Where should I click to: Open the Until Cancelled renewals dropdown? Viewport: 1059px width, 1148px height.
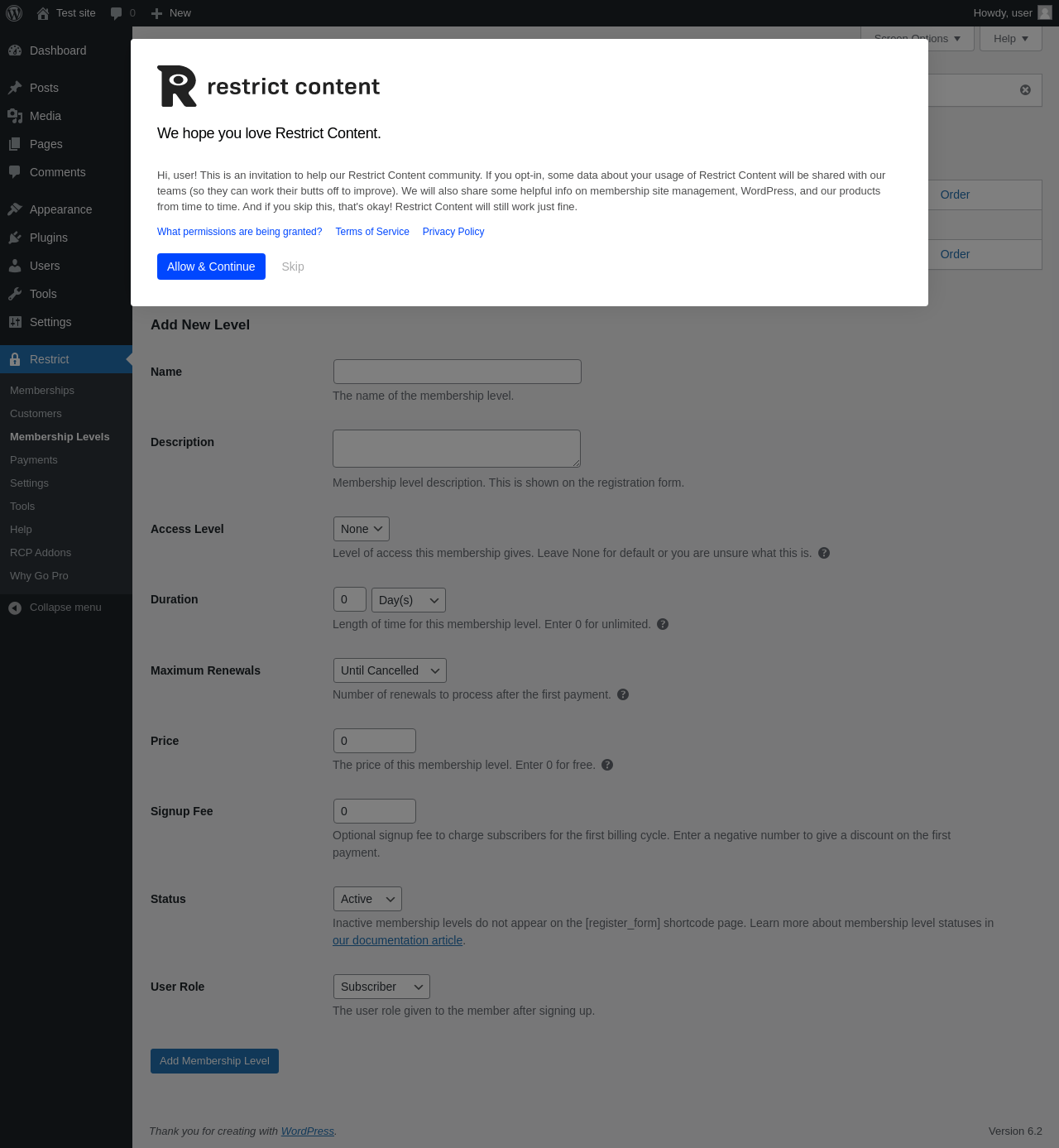[x=390, y=670]
